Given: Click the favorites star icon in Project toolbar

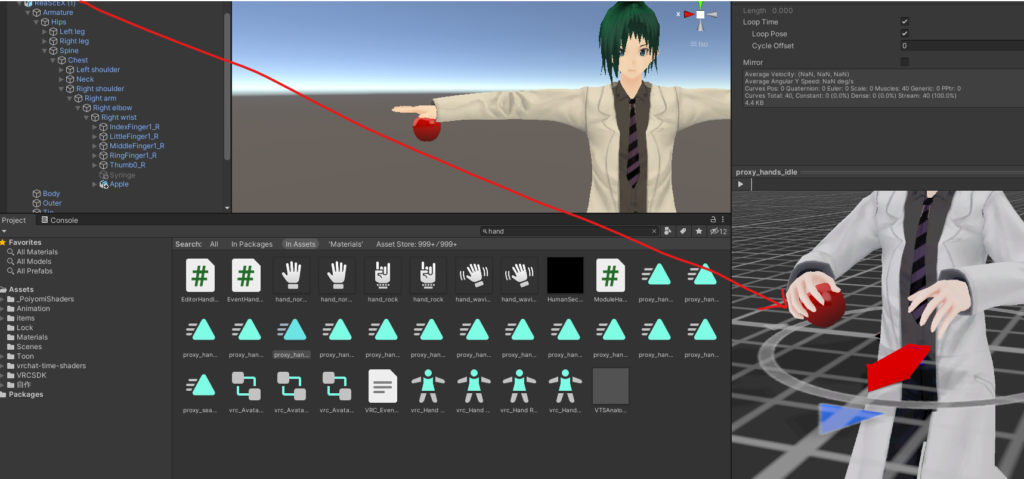Looking at the screenshot, I should 699,231.
